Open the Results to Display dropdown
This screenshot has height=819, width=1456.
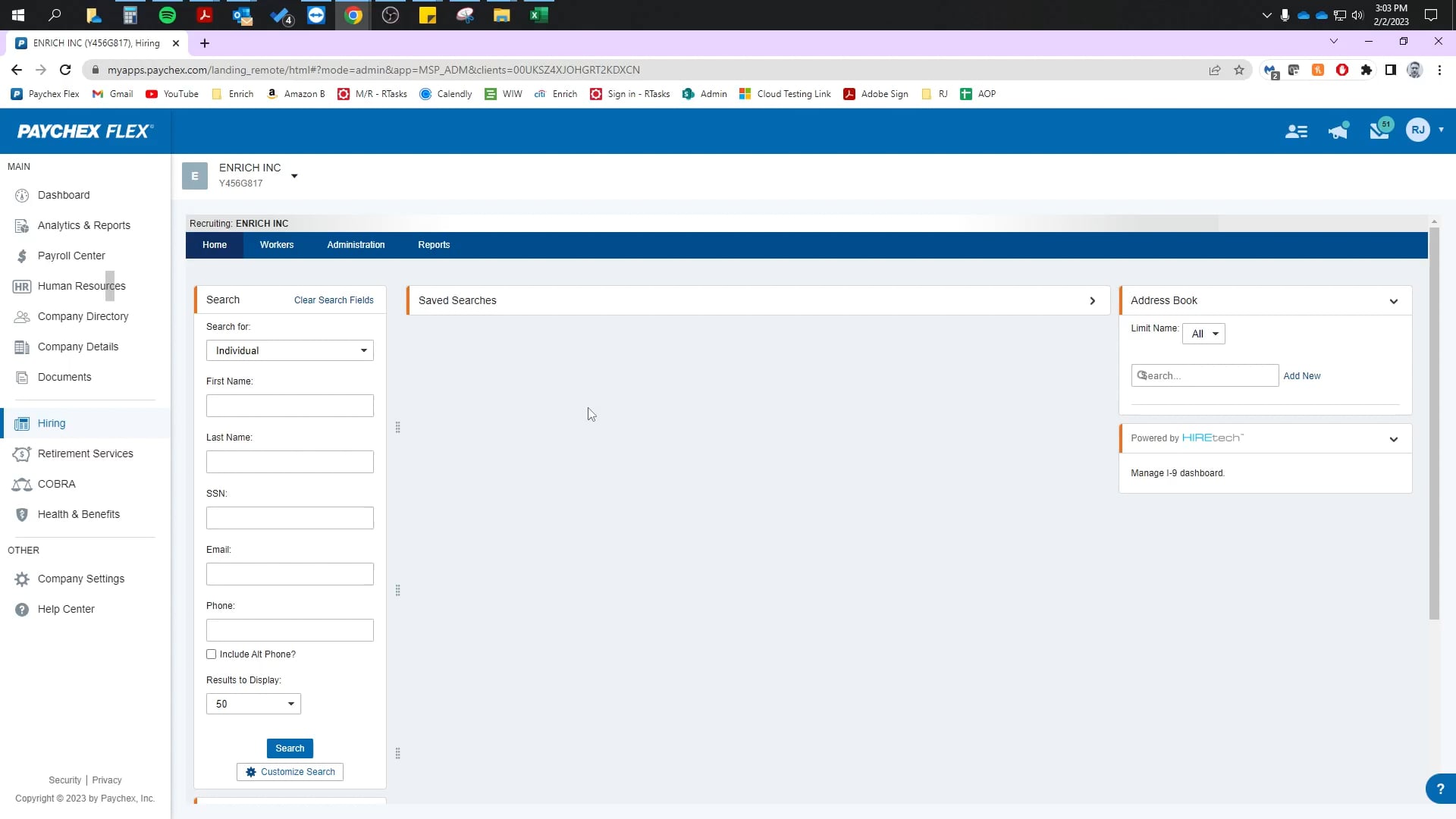[x=253, y=704]
